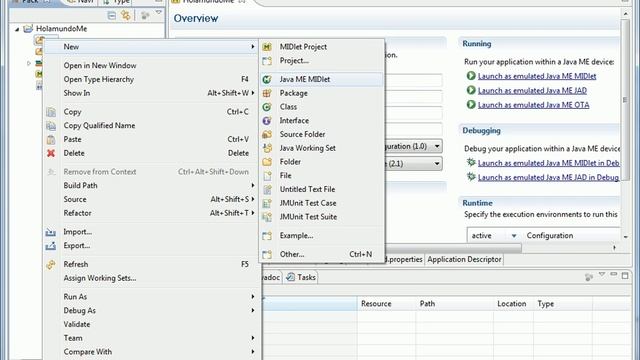This screenshot has height=360, width=640.
Task: Open Debug As submenu
Action: (x=253, y=311)
